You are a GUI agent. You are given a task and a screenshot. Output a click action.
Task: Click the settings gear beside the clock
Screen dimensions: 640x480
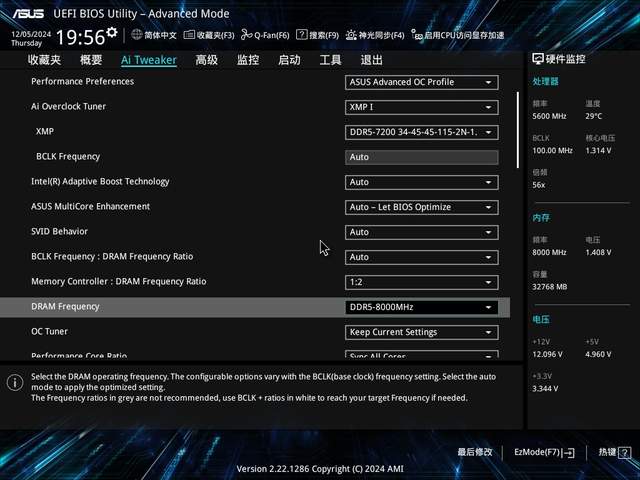tap(111, 33)
